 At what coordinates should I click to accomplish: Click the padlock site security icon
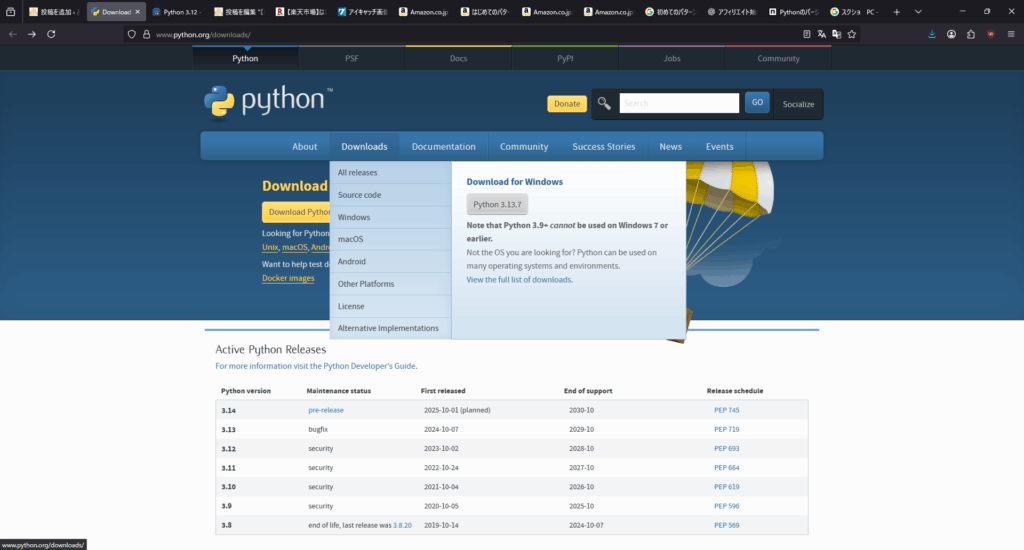pos(146,35)
